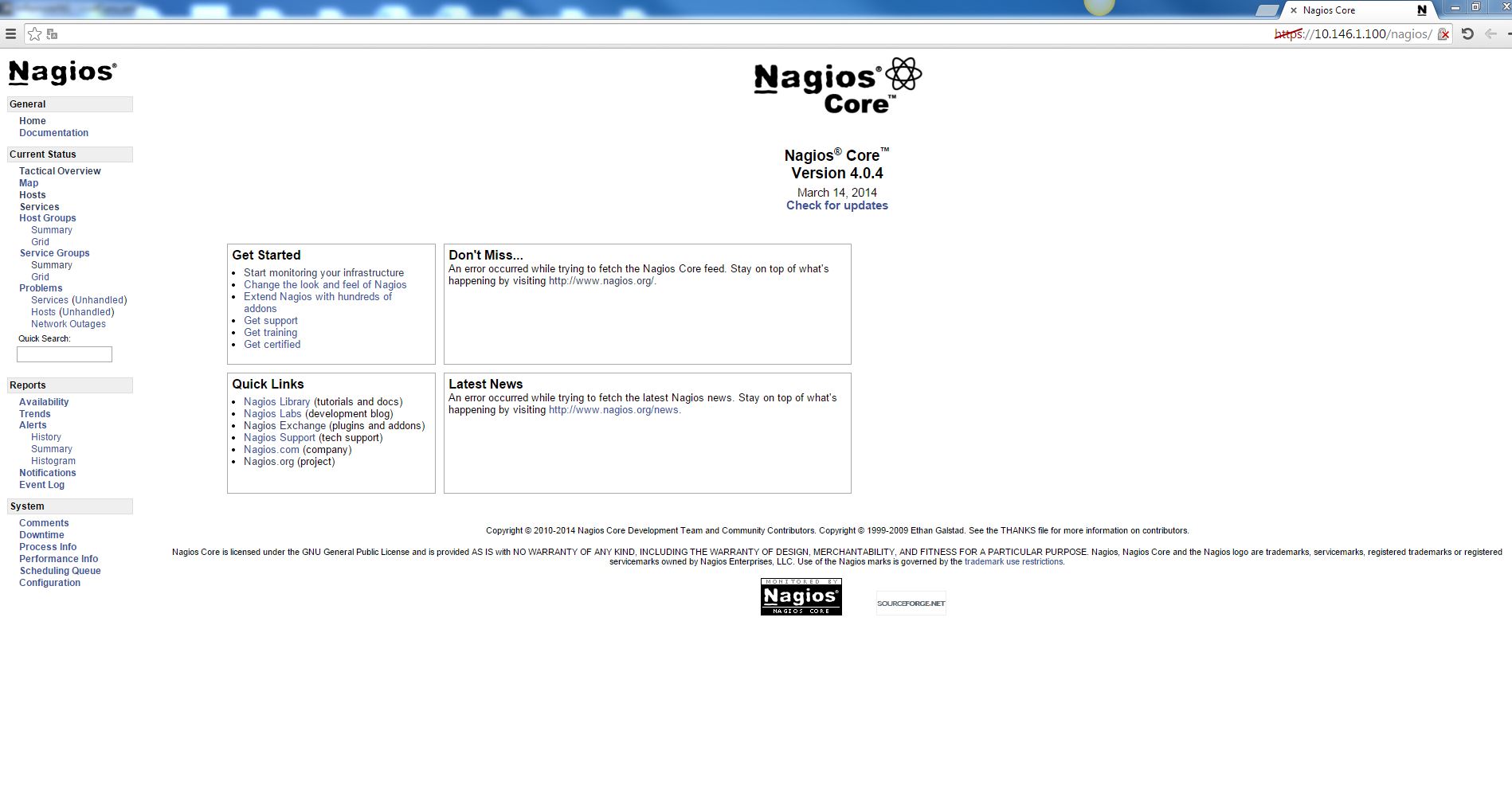Open Host Groups Grid view
The height and width of the screenshot is (801, 1512).
40,242
